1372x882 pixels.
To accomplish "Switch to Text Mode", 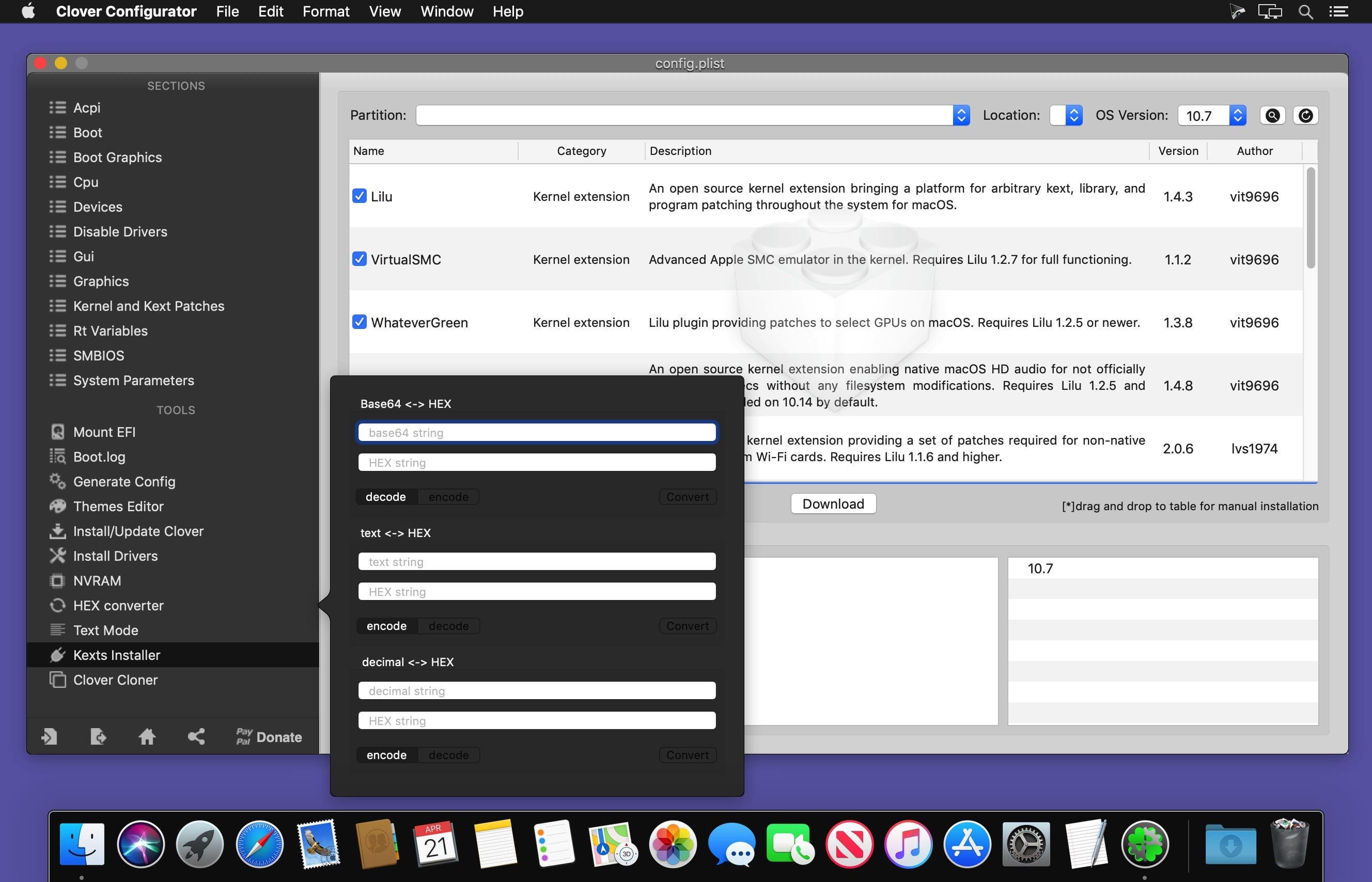I will pos(105,631).
